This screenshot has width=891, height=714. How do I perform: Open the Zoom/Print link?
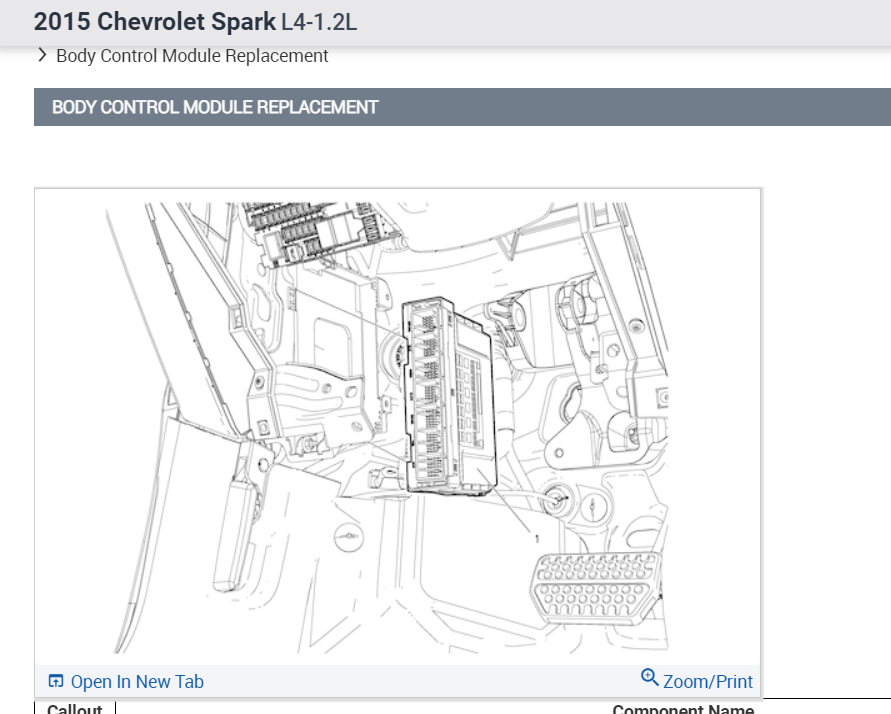click(707, 681)
